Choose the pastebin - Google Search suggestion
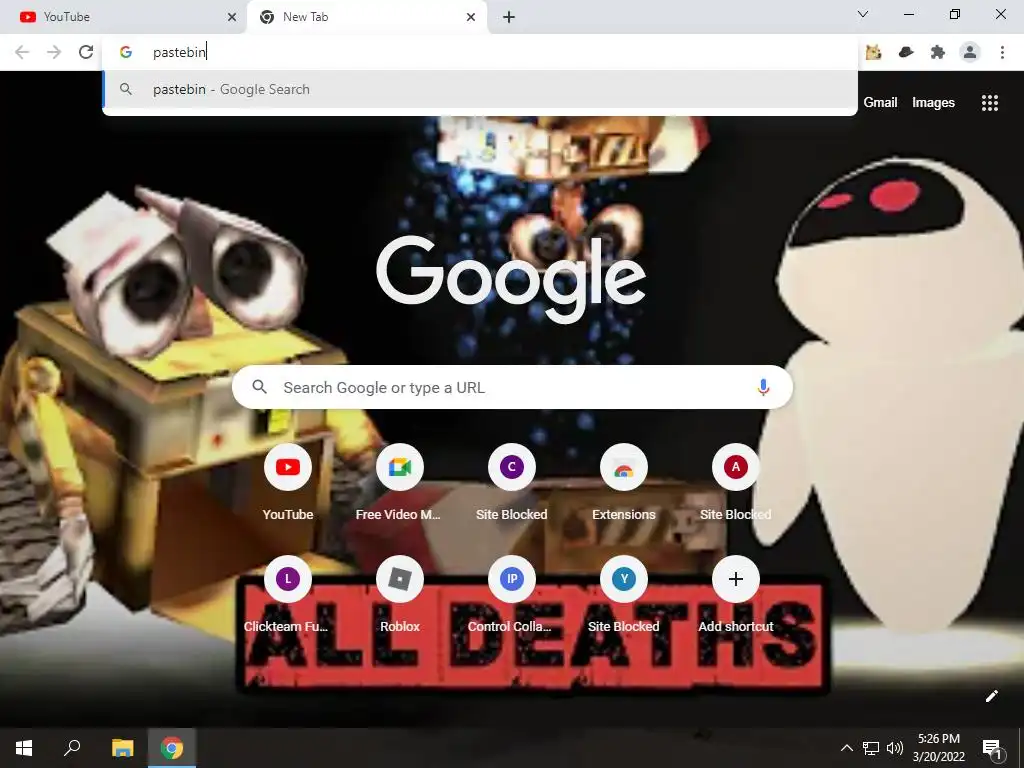Screen dimensions: 1024x768 click(x=480, y=89)
